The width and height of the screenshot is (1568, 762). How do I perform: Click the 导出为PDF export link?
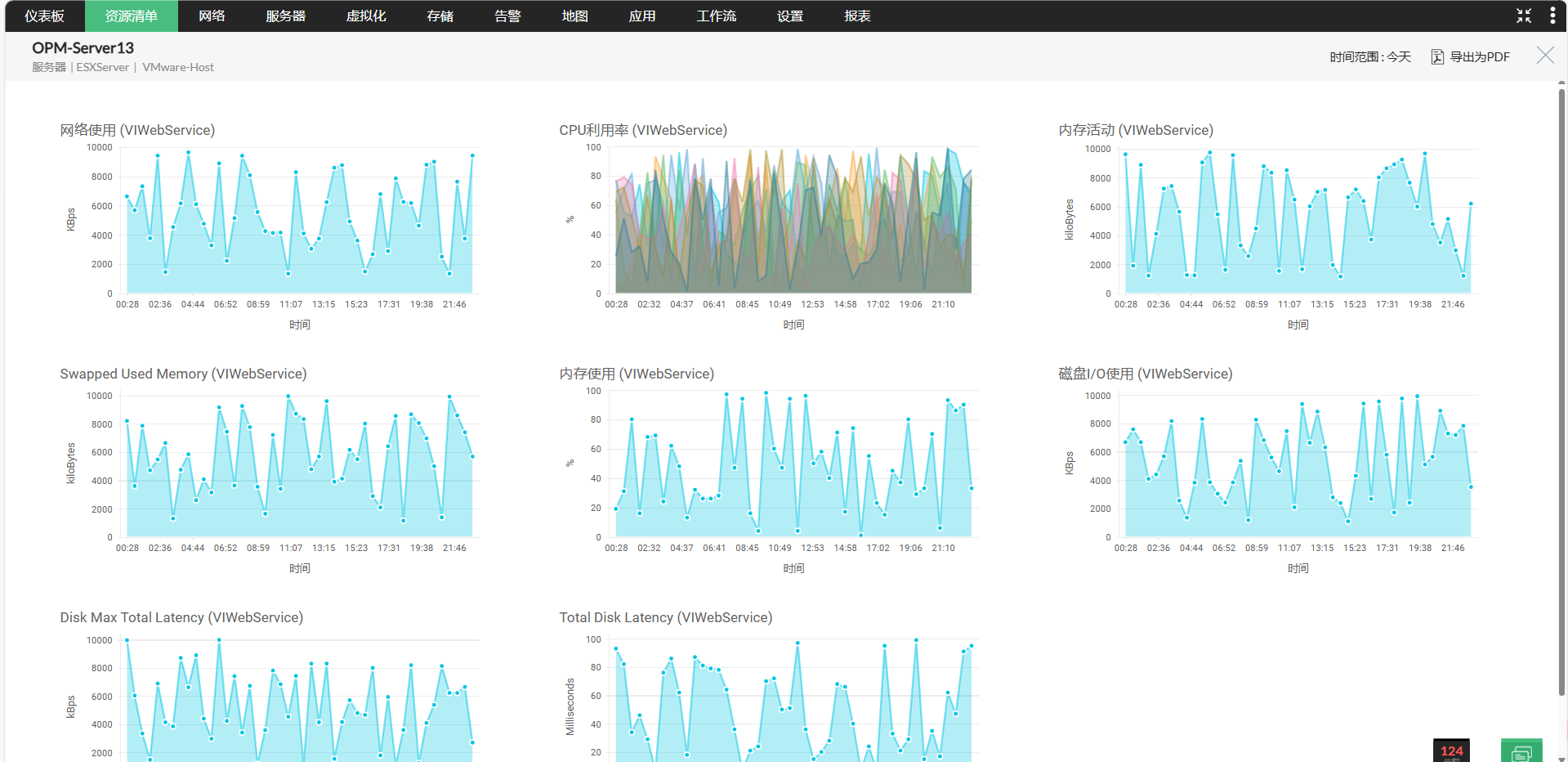tap(1479, 56)
